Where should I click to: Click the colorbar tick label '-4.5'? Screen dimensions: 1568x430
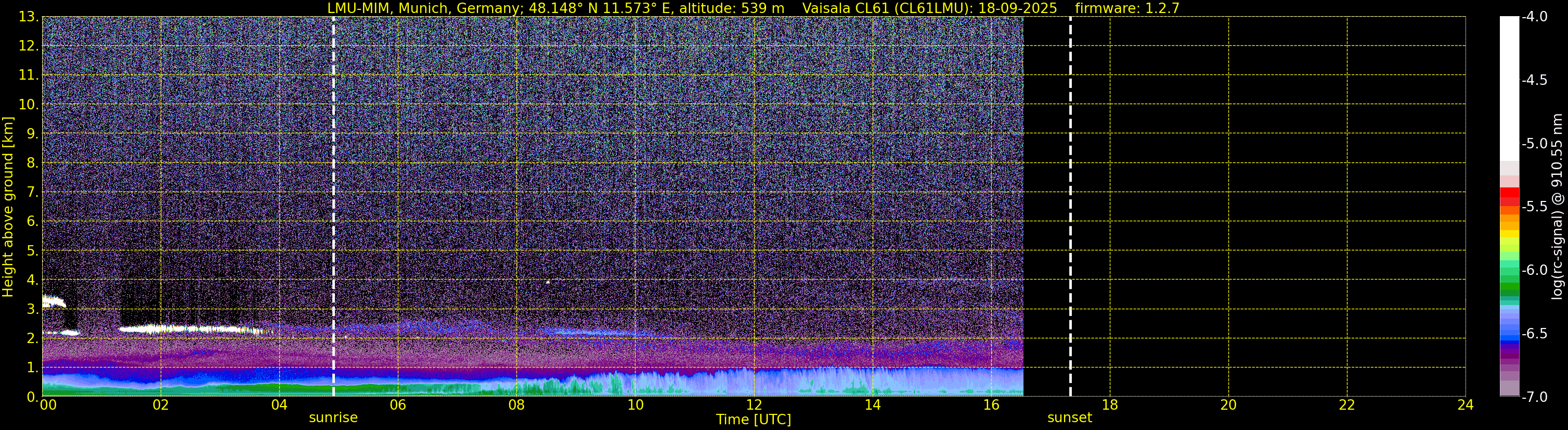tap(1535, 80)
